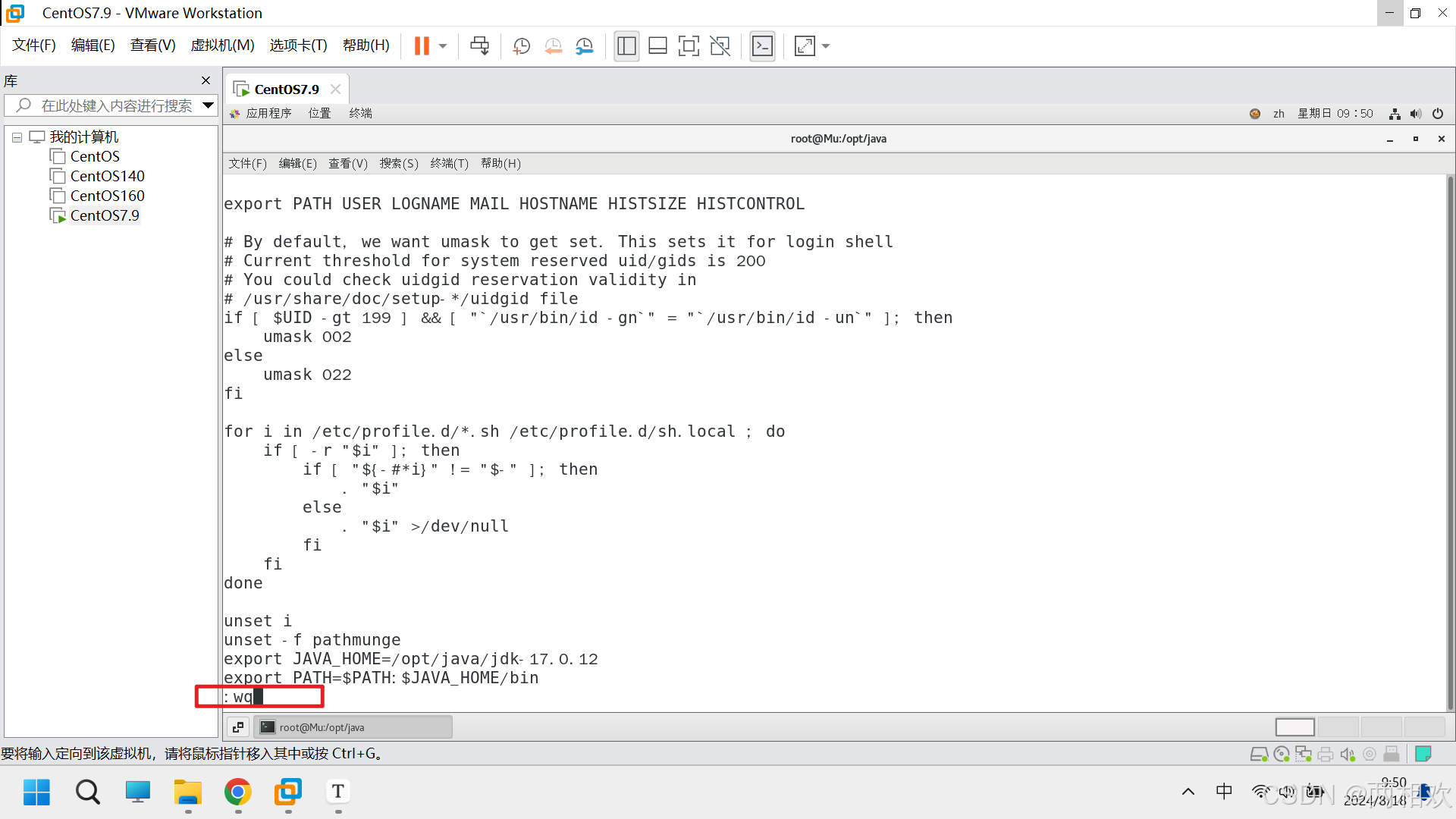Open the terminal's 搜索(S) menu

(x=398, y=163)
